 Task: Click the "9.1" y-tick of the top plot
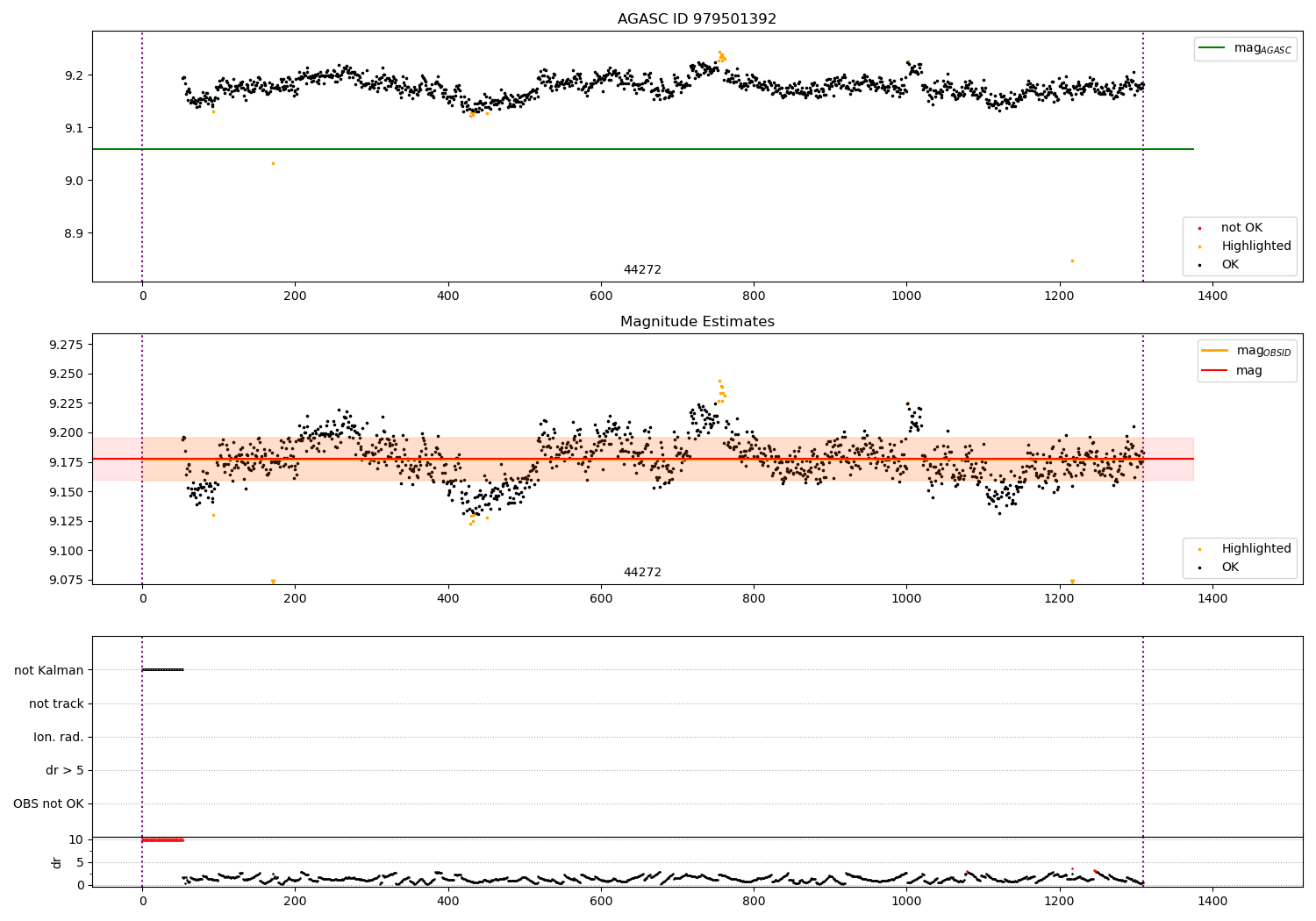point(73,128)
